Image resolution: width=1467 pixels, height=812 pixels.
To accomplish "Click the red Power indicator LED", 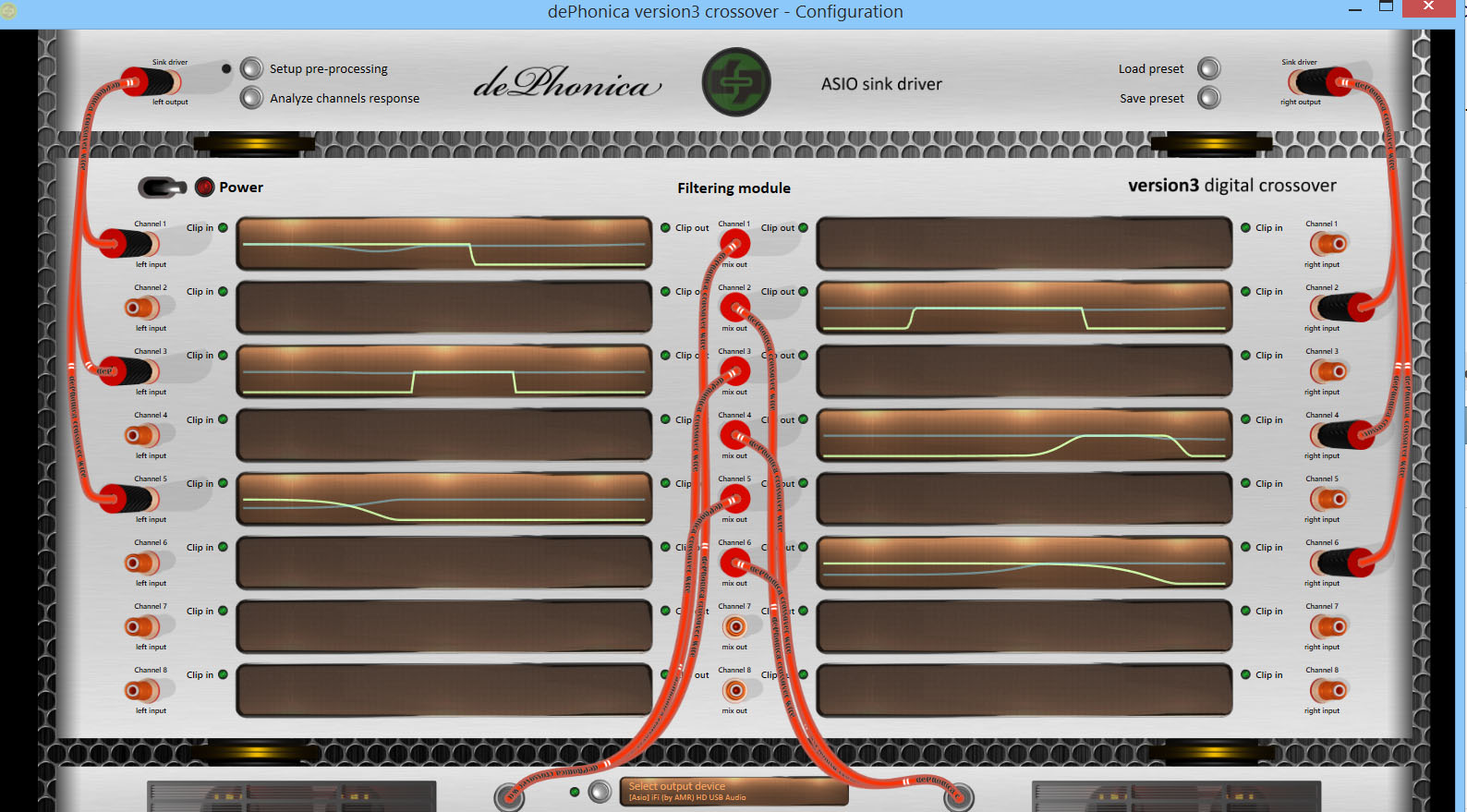I will [x=204, y=188].
